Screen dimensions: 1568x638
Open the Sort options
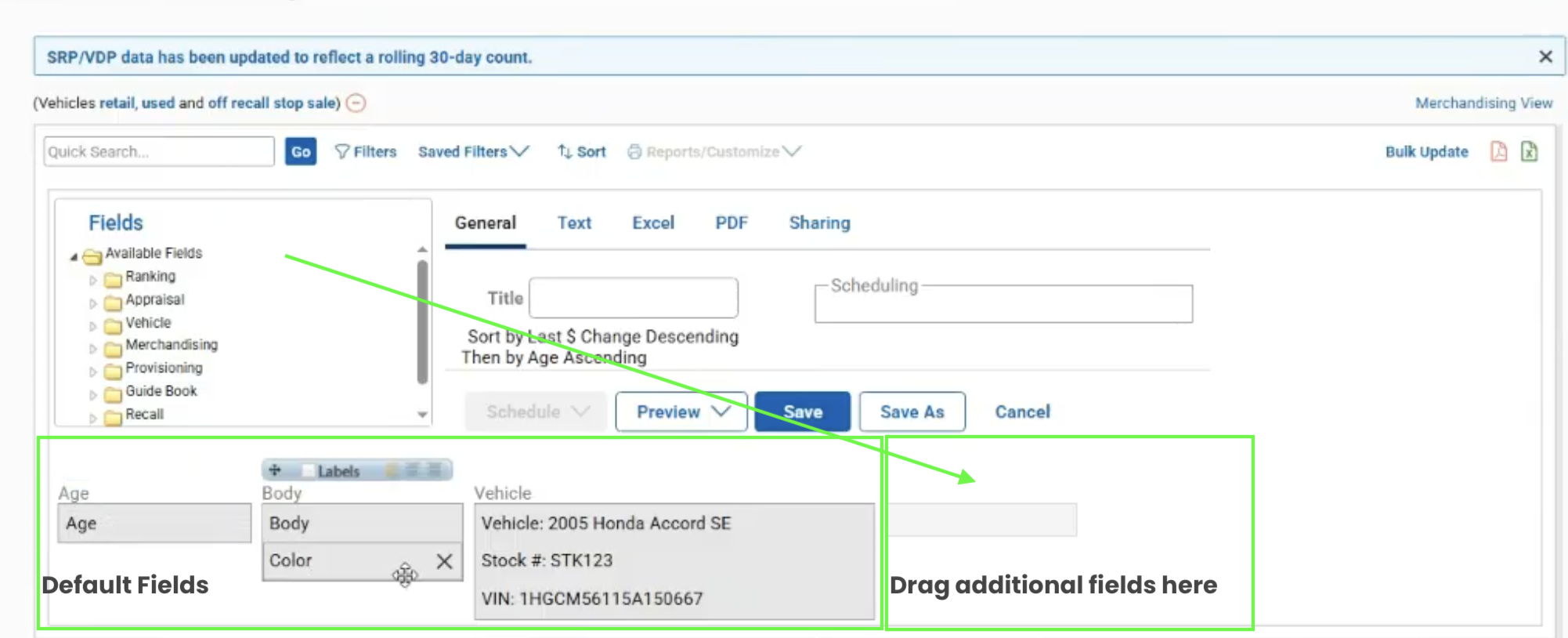581,151
